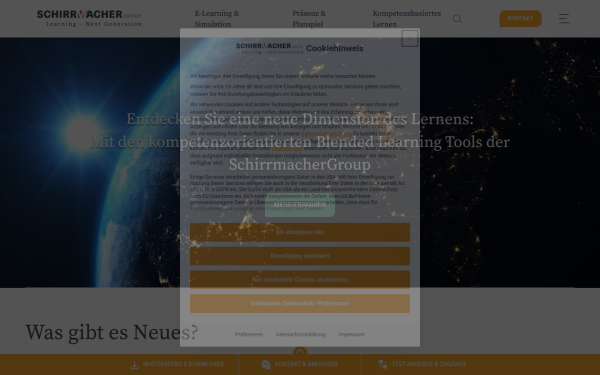Open the E-Learning & Simulation menu
The image size is (600, 375).
coord(217,19)
